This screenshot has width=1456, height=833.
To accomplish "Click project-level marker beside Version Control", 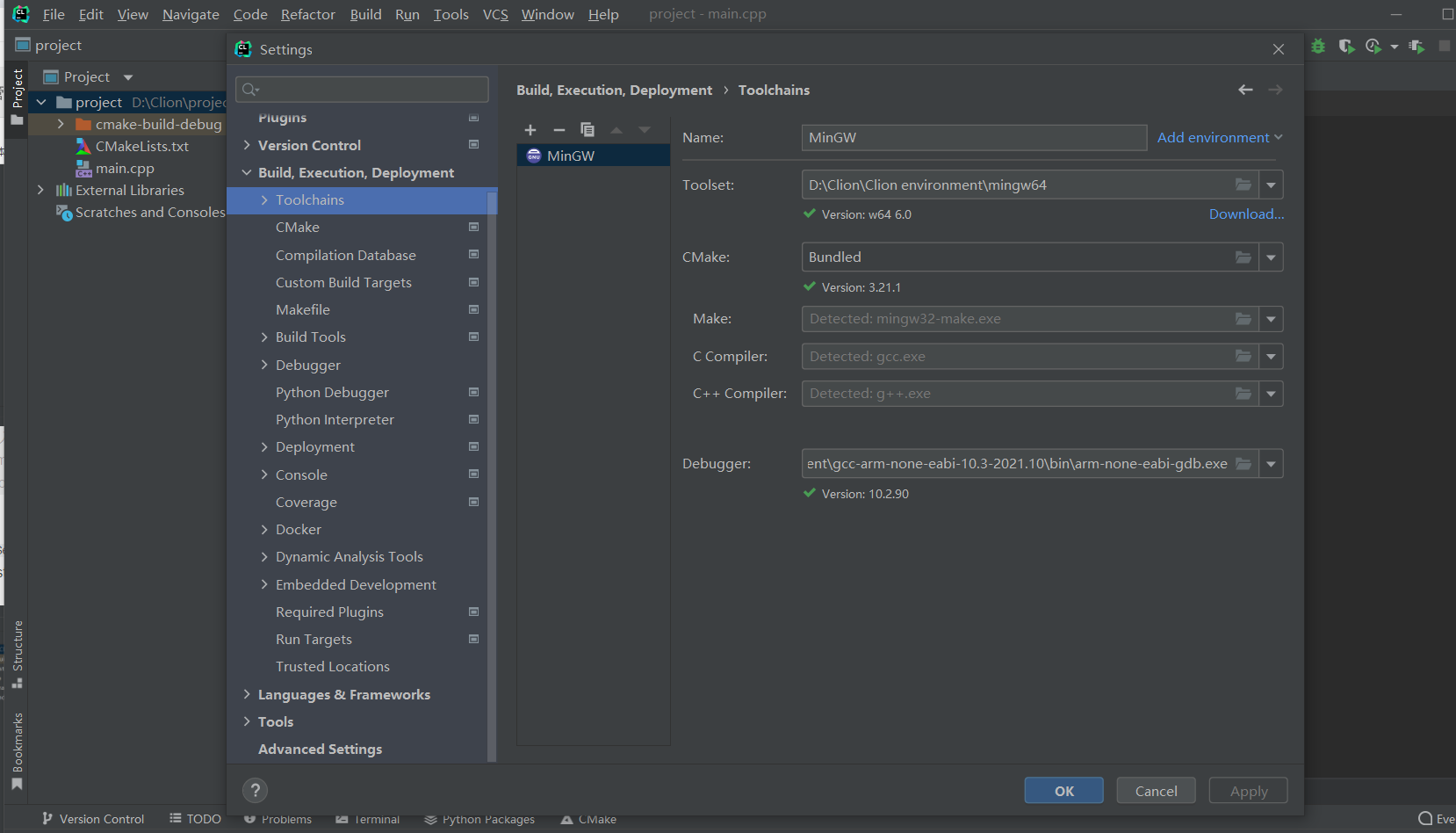I will point(473,144).
